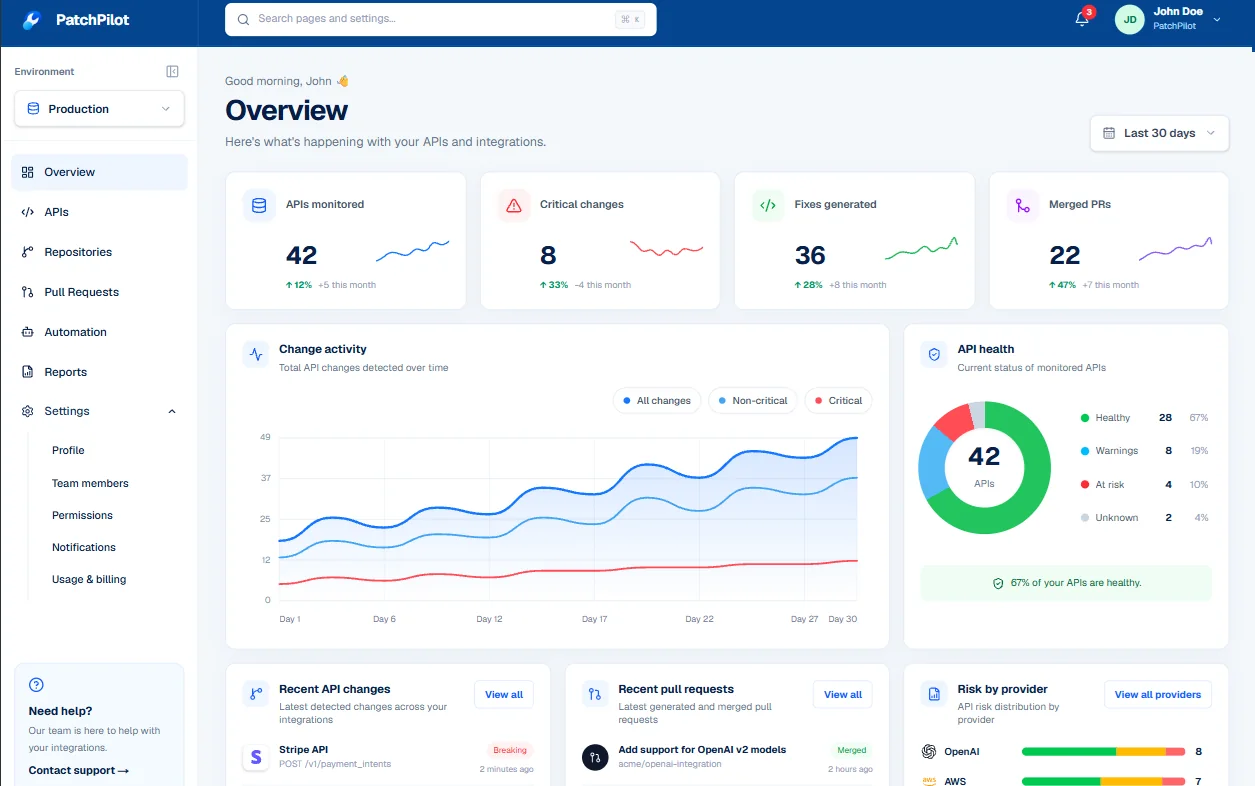Click View all for Recent API changes

click(x=504, y=694)
